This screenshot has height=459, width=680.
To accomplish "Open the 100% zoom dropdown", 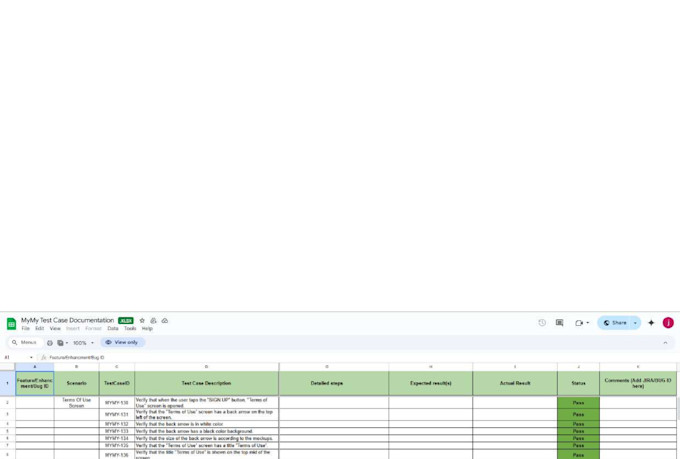I will (83, 343).
